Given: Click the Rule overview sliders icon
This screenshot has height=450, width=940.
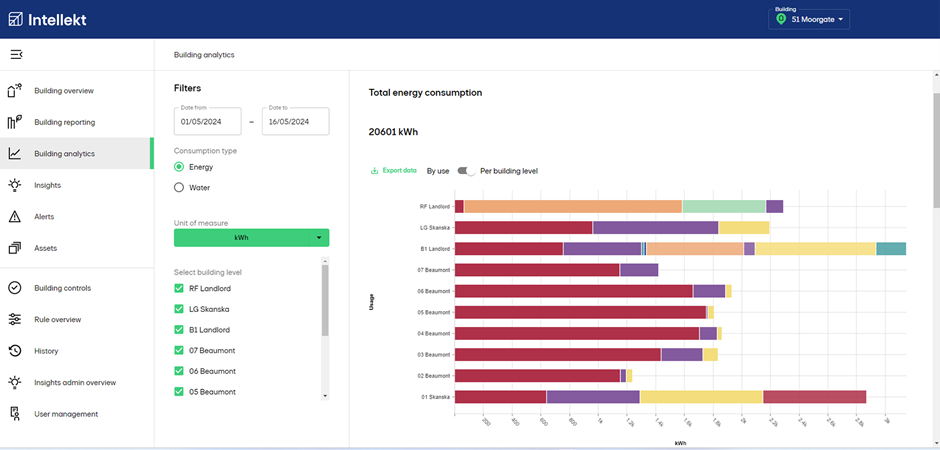Looking at the screenshot, I should 15,320.
